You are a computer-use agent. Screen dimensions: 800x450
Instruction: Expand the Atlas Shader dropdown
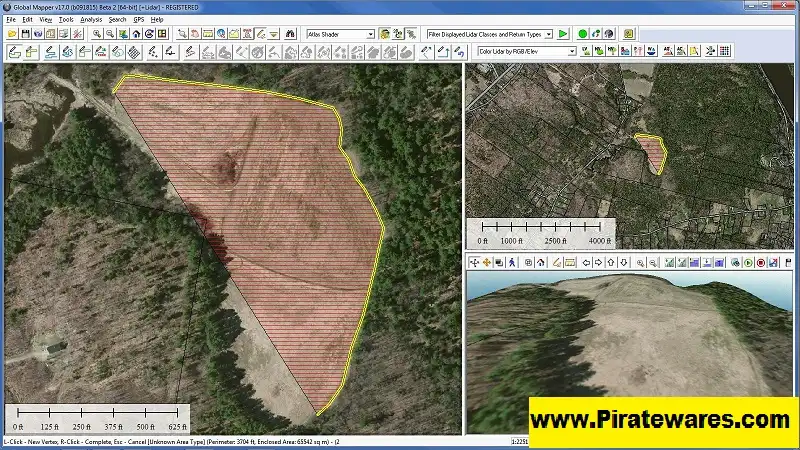(370, 34)
